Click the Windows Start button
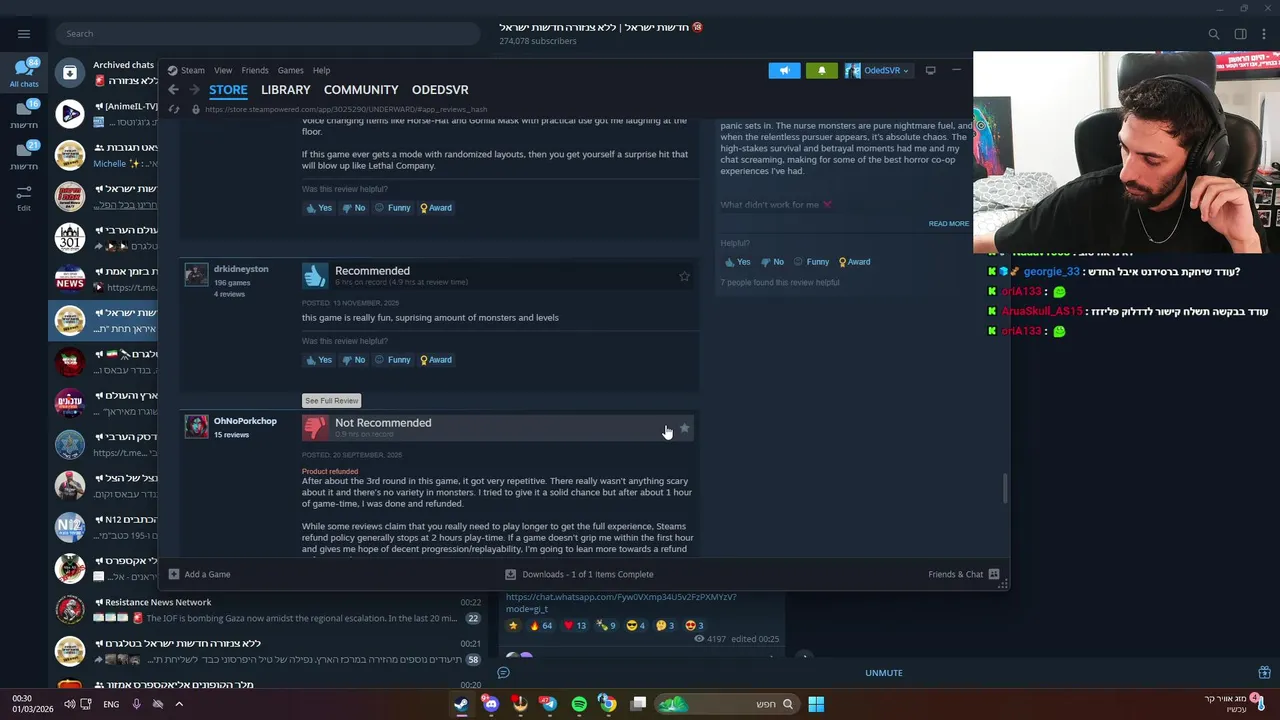Image resolution: width=1280 pixels, height=720 pixels. (x=816, y=704)
